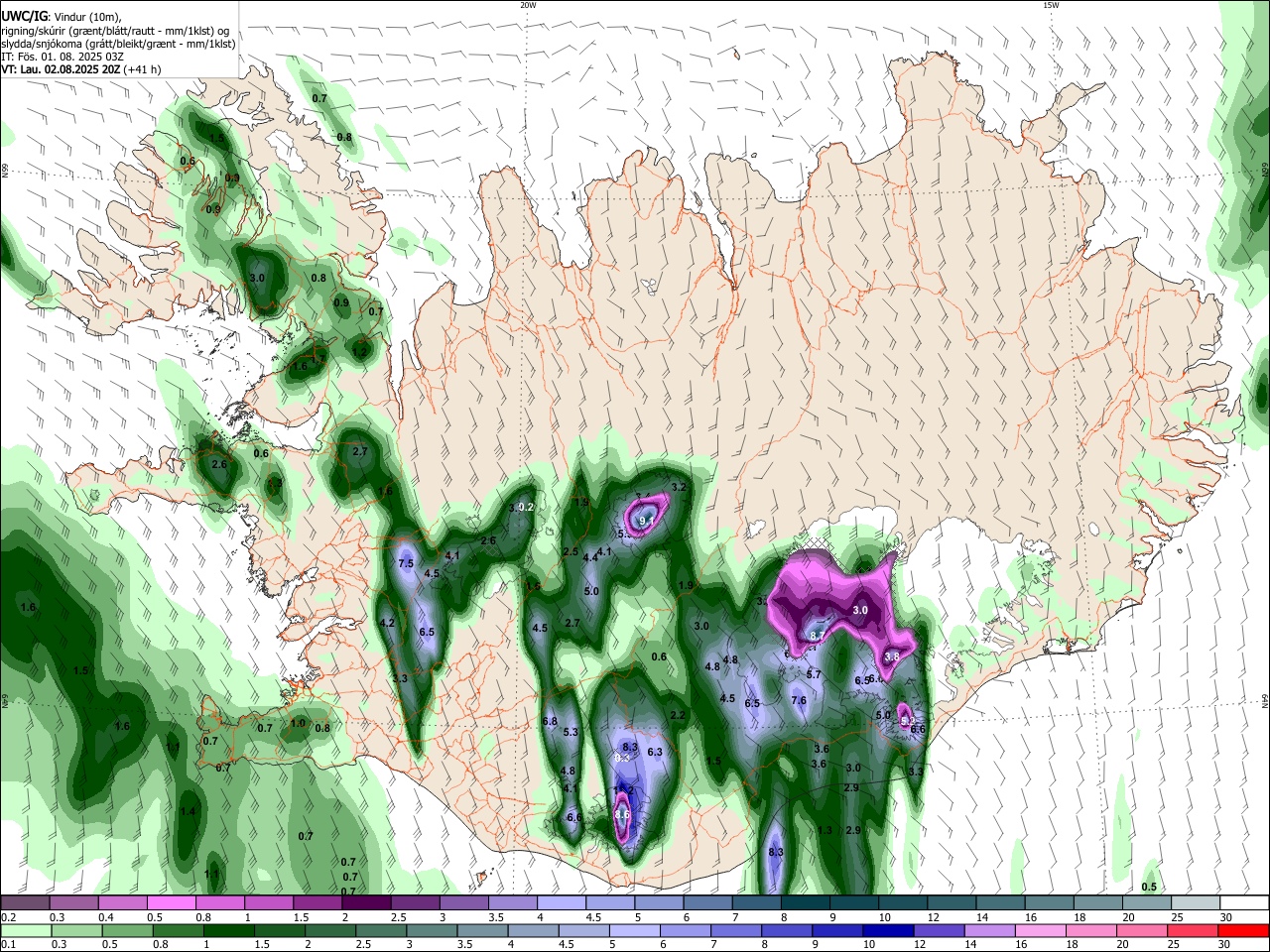Viewport: 1270px width, 952px height.
Task: Click the '1.3' precipitation value on the map
Action: point(825,831)
